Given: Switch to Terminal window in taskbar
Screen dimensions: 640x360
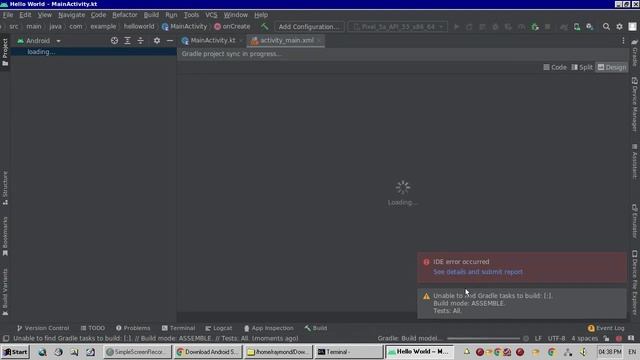Looking at the screenshot, I should pyautogui.click(x=349, y=352).
